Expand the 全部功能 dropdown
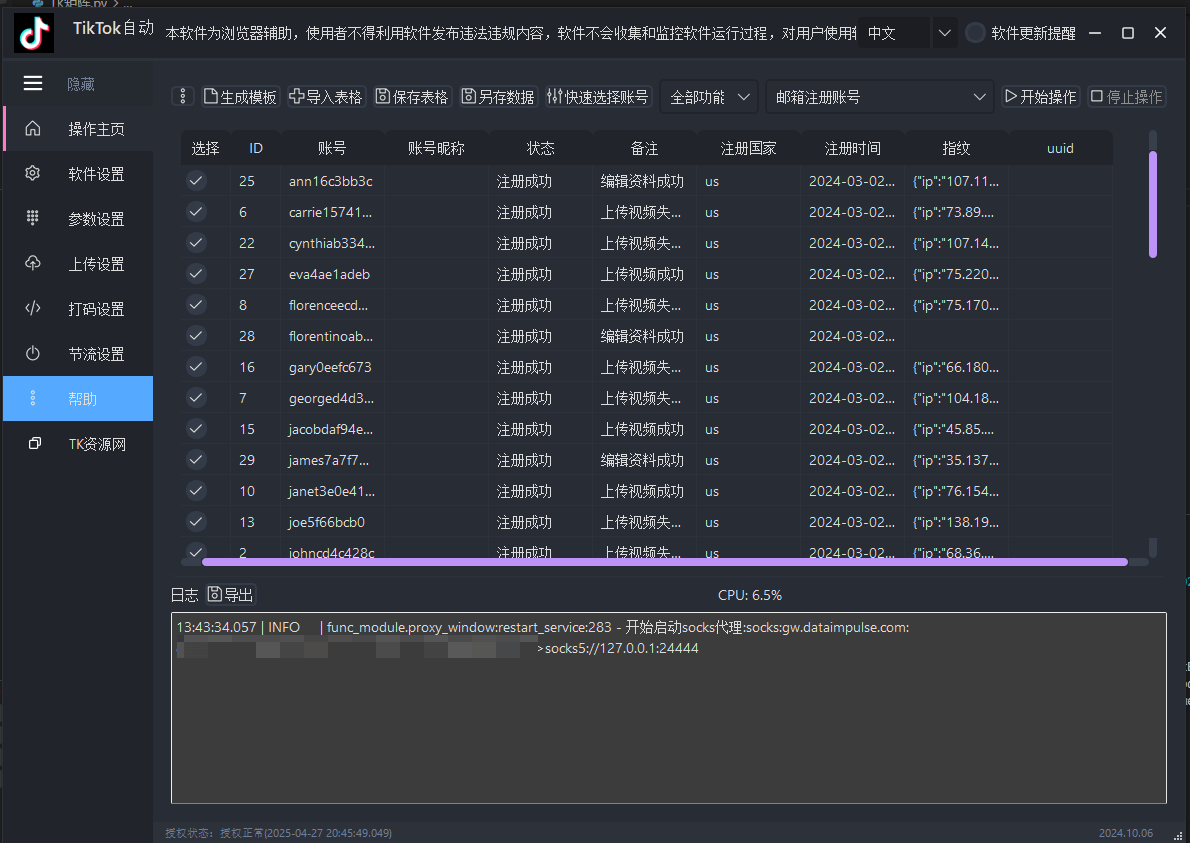The height and width of the screenshot is (843, 1190). click(709, 97)
